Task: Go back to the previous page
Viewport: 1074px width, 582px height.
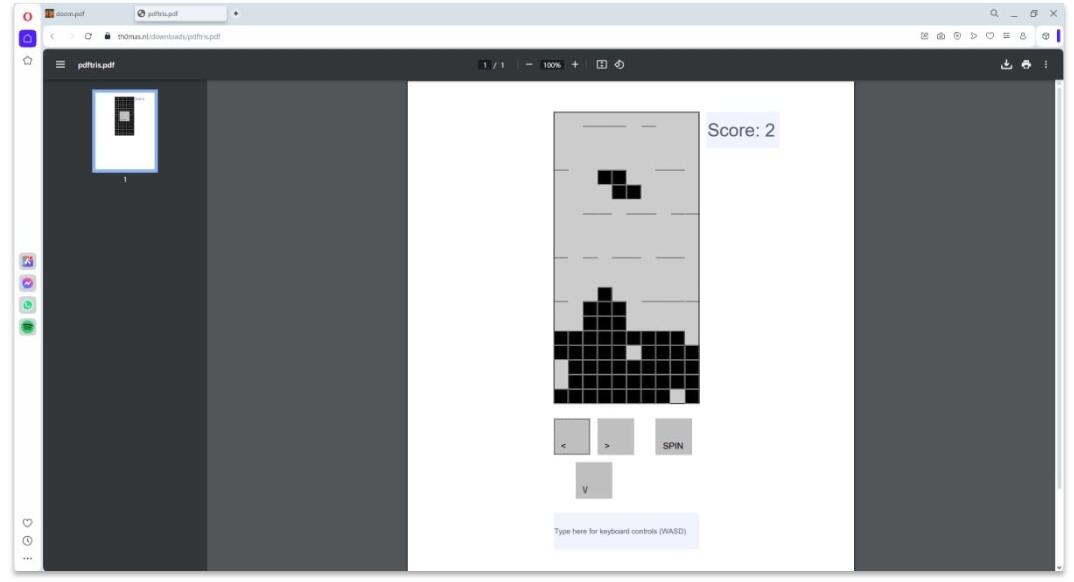Action: (x=53, y=36)
